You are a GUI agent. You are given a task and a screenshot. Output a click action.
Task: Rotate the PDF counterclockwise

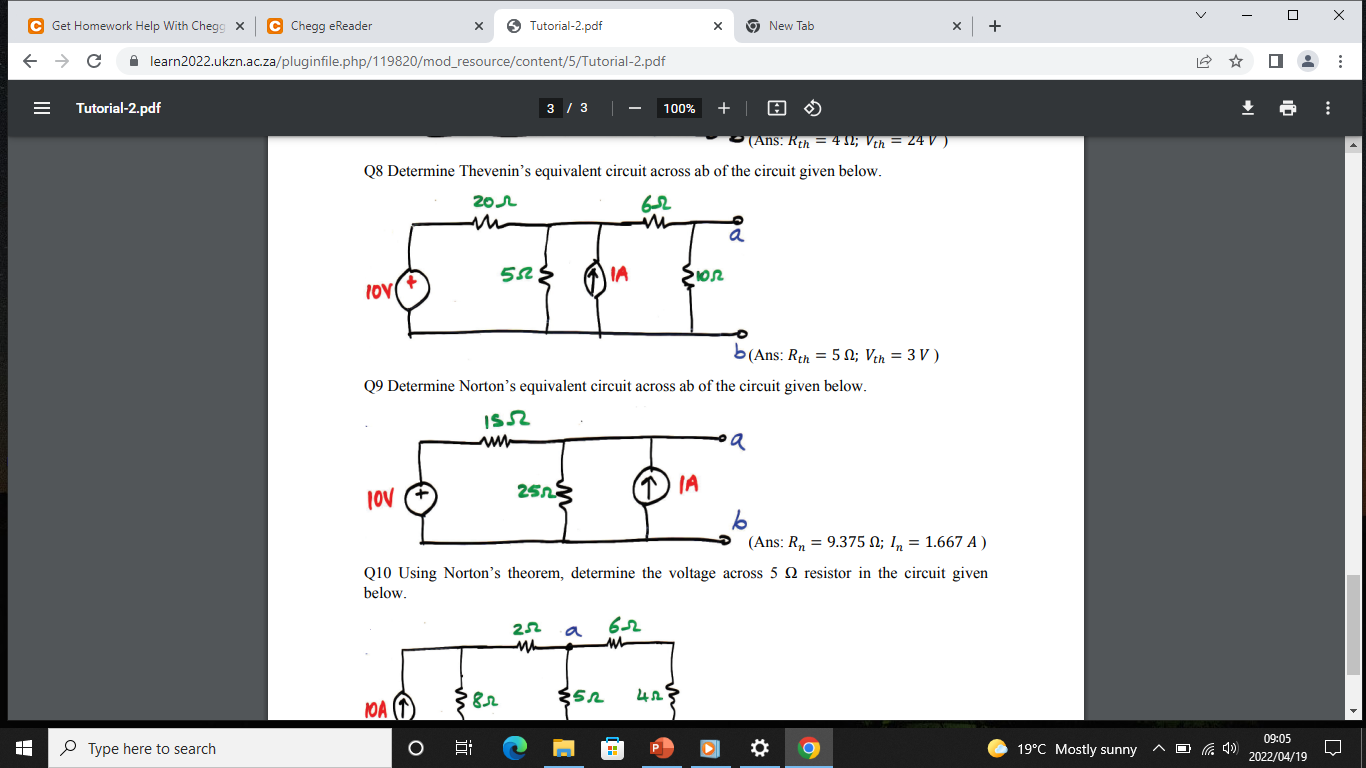click(x=813, y=108)
